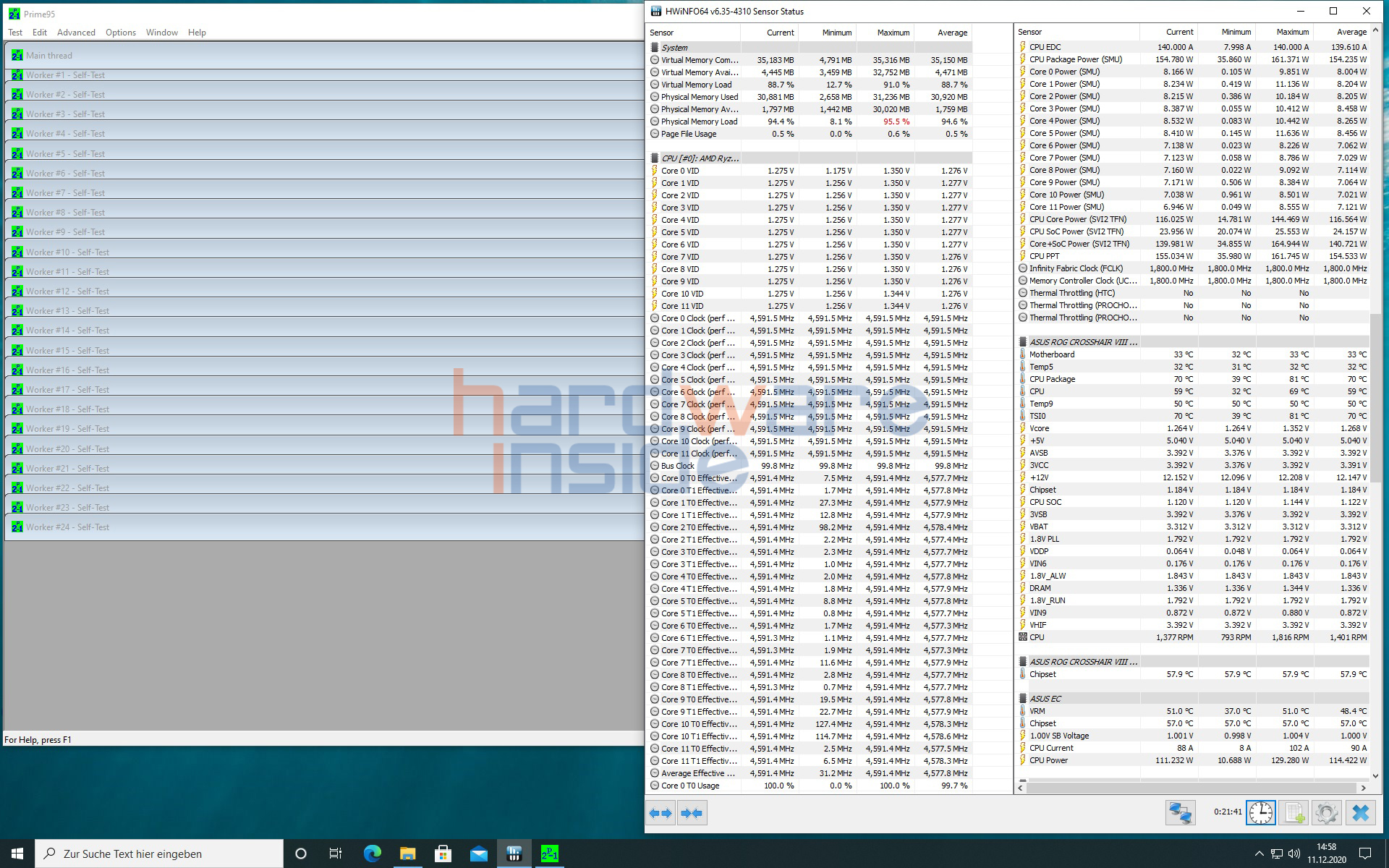Screen dimensions: 1389x868
Task: Open Microsoft Store from taskbar
Action: coord(443,854)
